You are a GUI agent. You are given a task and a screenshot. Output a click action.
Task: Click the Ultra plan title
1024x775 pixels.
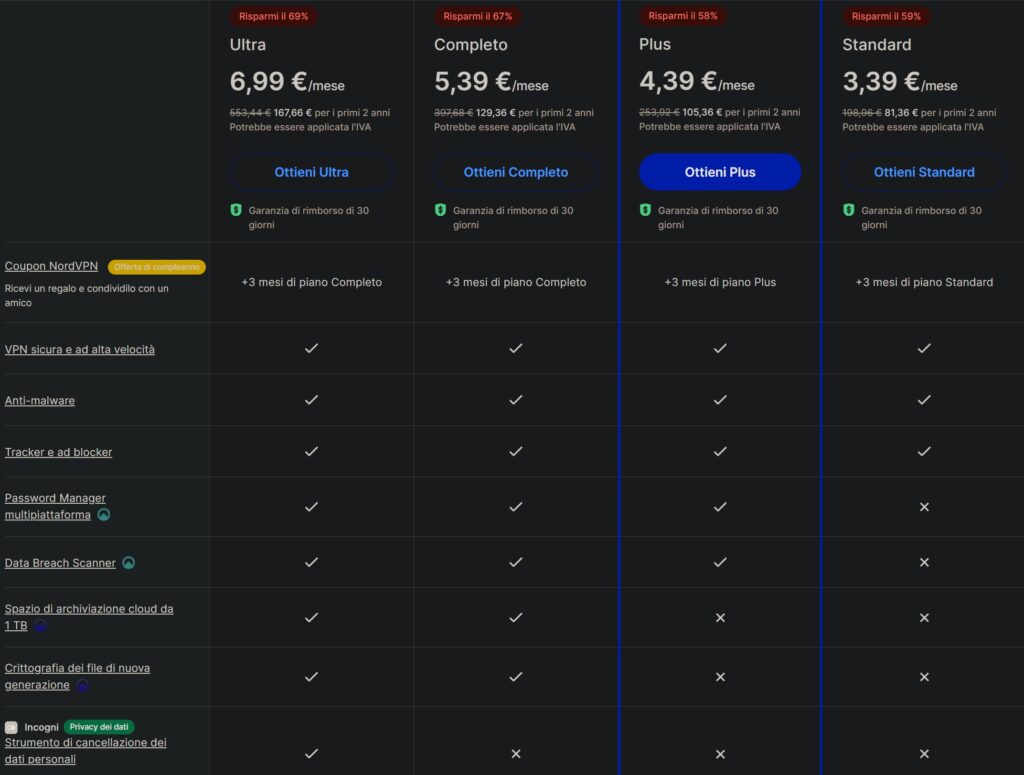248,45
